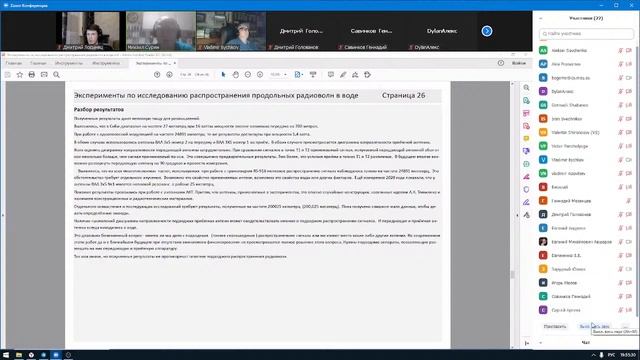
Task: Click the sign document icon in toolbar
Action: pyautogui.click(x=355, y=75)
